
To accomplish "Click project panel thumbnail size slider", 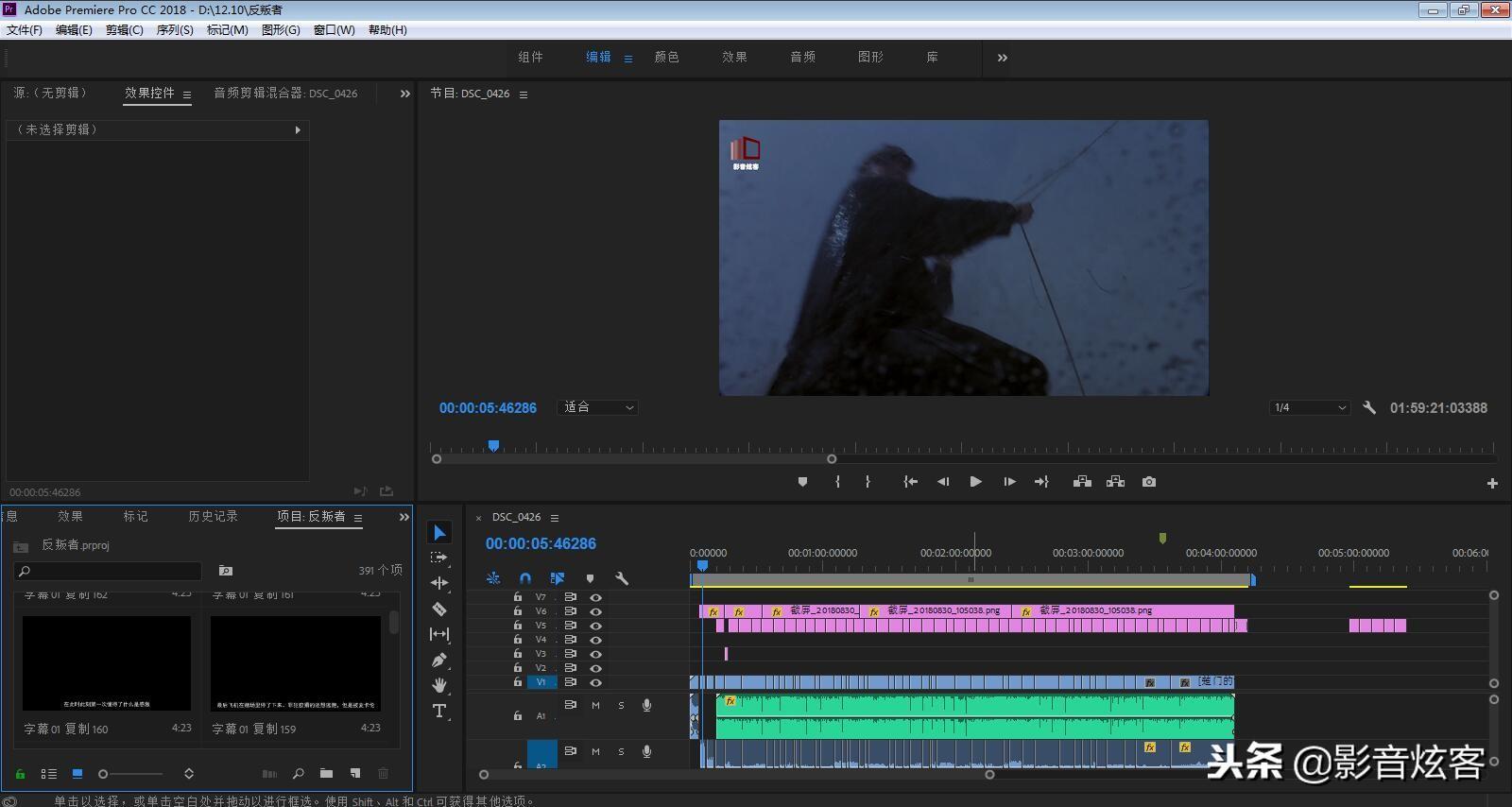I will click(x=131, y=774).
